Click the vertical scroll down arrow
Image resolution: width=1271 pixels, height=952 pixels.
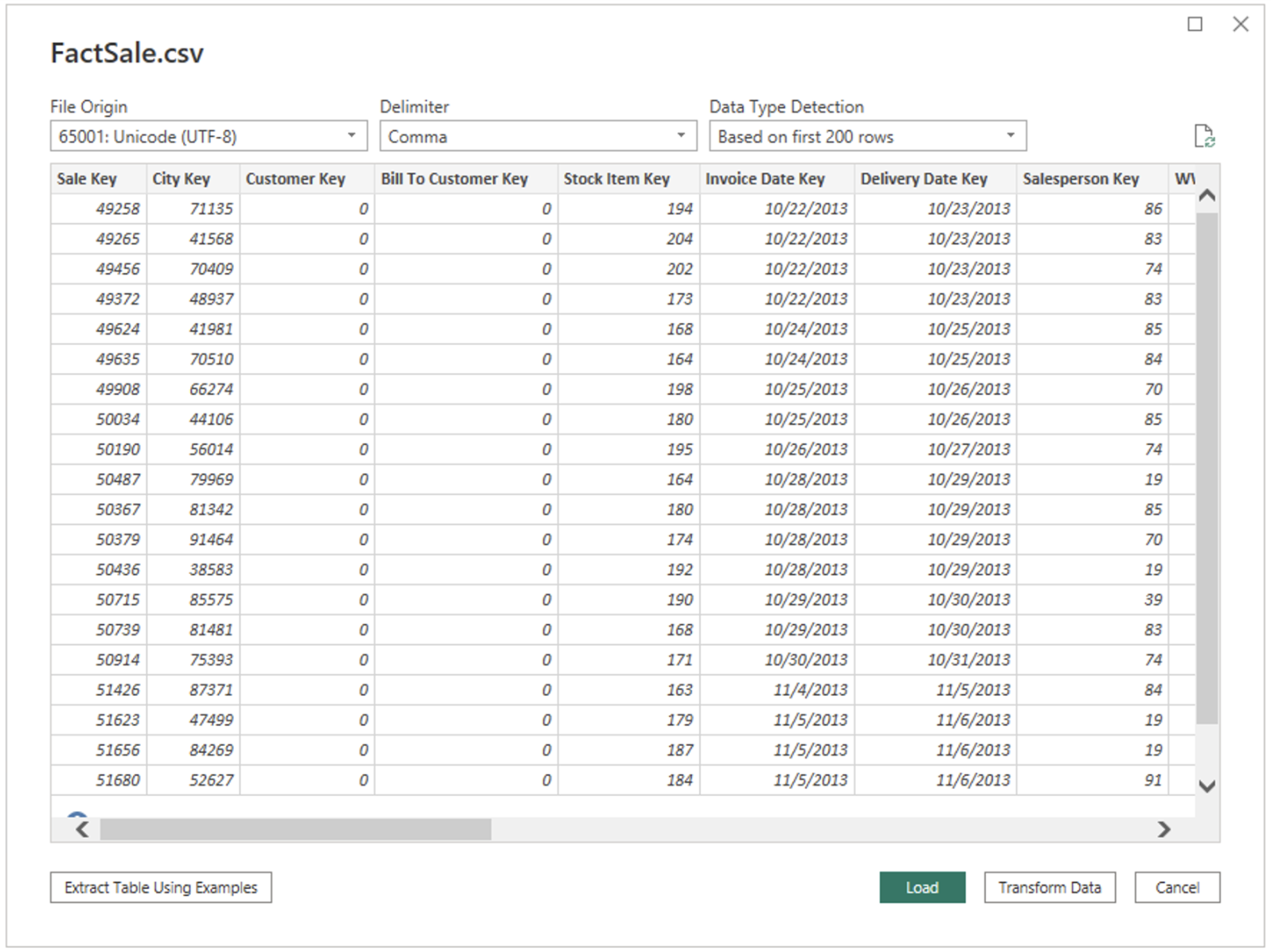pyautogui.click(x=1206, y=786)
